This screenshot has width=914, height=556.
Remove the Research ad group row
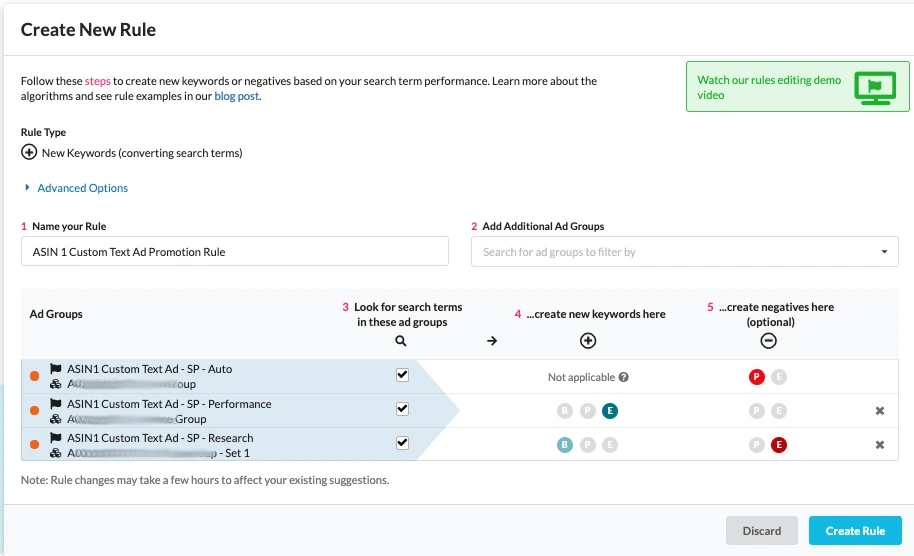pos(880,445)
